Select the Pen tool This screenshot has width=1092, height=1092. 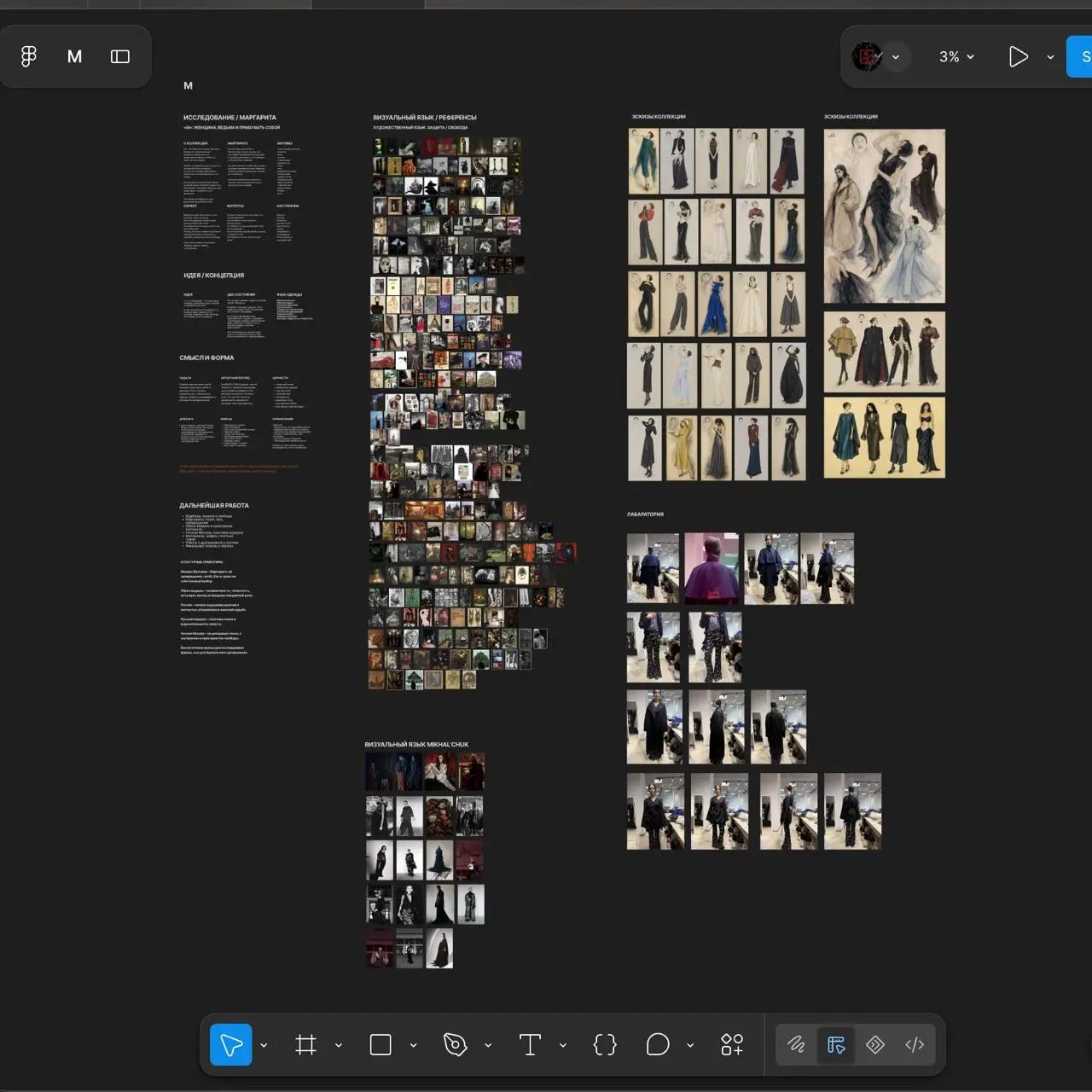click(456, 1044)
